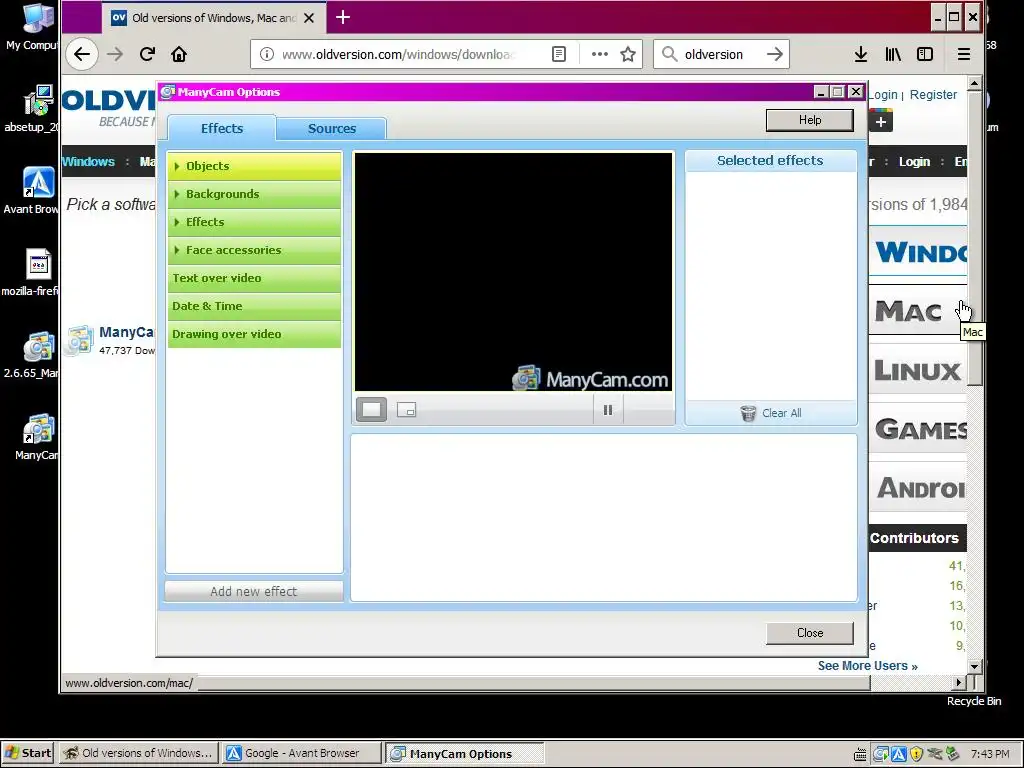Select picture-in-picture preview mode icon
1024x768 pixels.
tap(406, 410)
